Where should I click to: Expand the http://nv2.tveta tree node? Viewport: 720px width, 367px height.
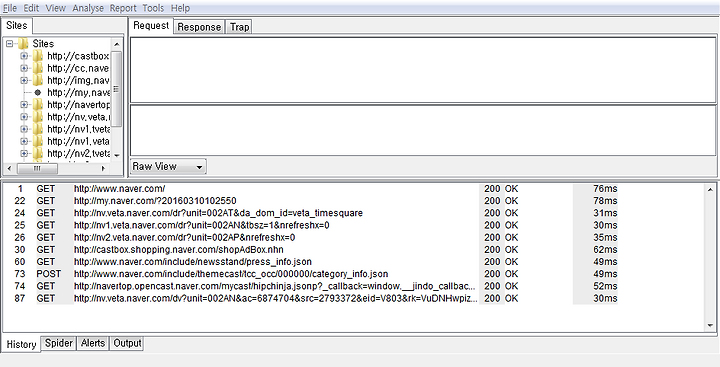point(24,153)
